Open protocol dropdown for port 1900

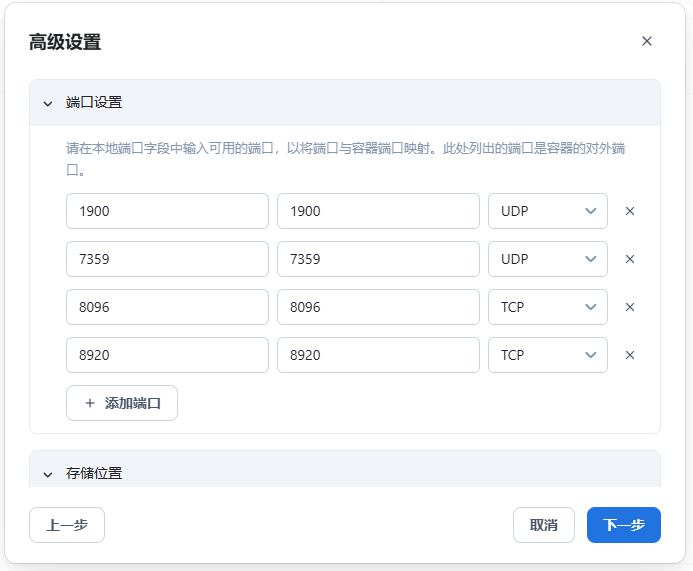[547, 211]
